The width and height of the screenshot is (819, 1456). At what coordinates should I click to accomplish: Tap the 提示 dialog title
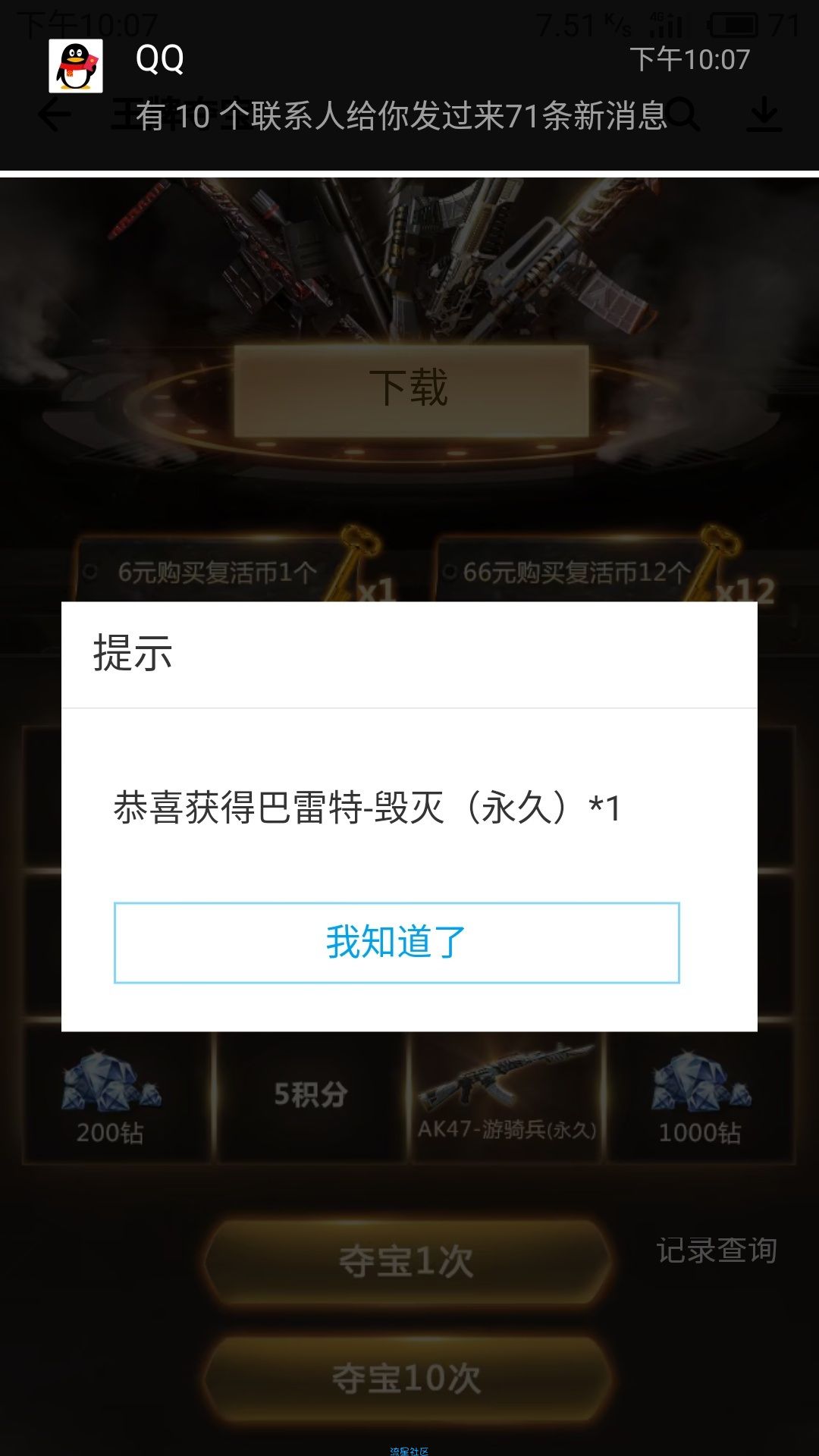tap(133, 653)
